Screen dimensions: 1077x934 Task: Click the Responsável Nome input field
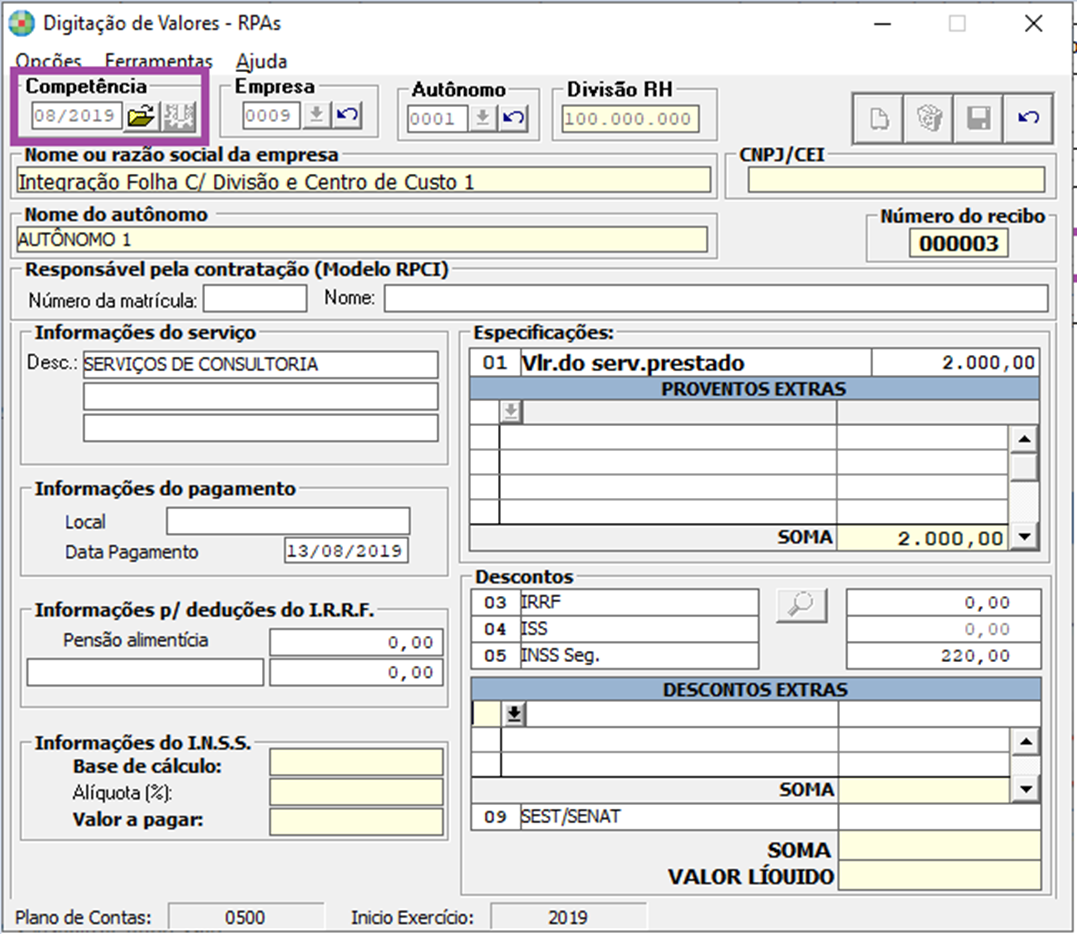tap(716, 299)
